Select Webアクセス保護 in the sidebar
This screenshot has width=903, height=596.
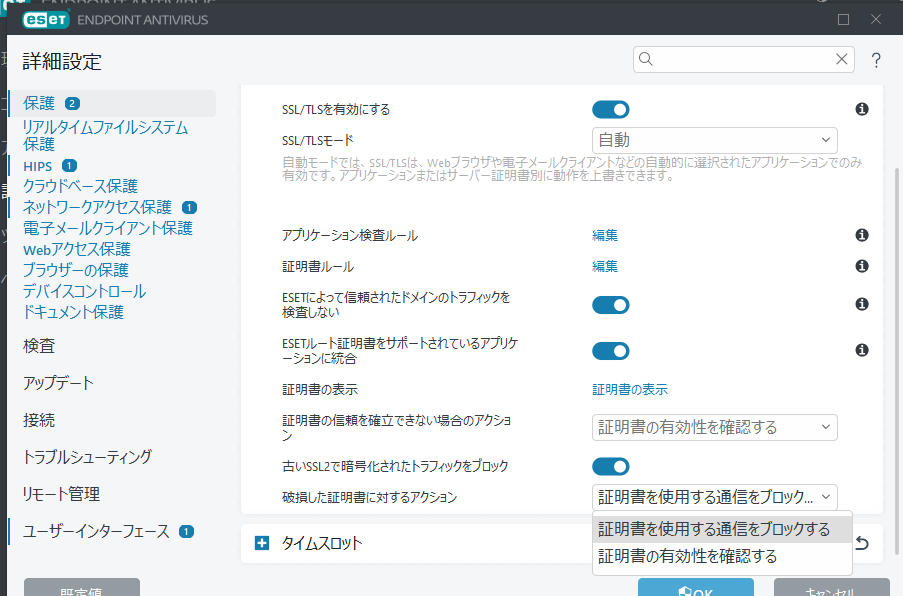77,249
